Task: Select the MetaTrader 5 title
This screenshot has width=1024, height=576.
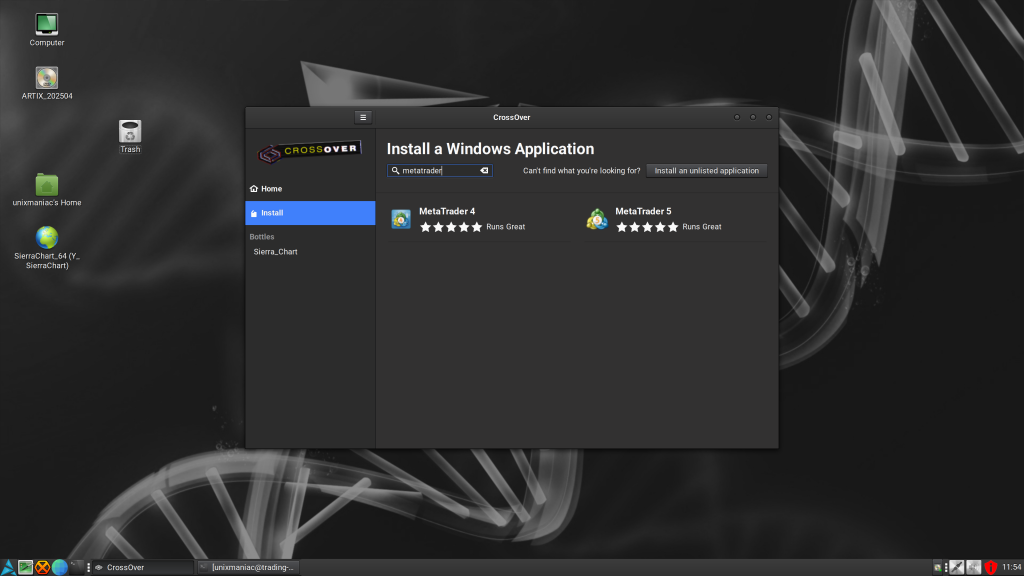Action: (643, 211)
